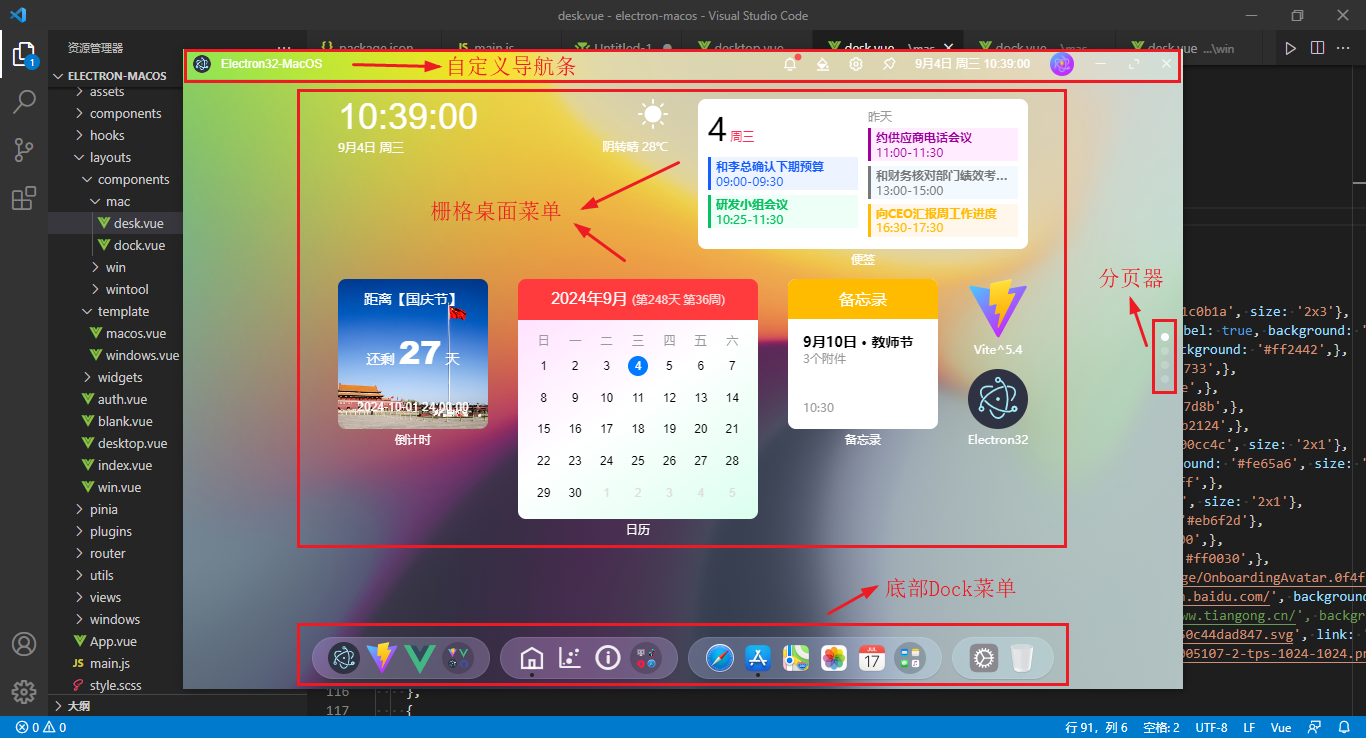1366x738 pixels.
Task: Open VS Code Manage gear icon
Action: pos(24,691)
